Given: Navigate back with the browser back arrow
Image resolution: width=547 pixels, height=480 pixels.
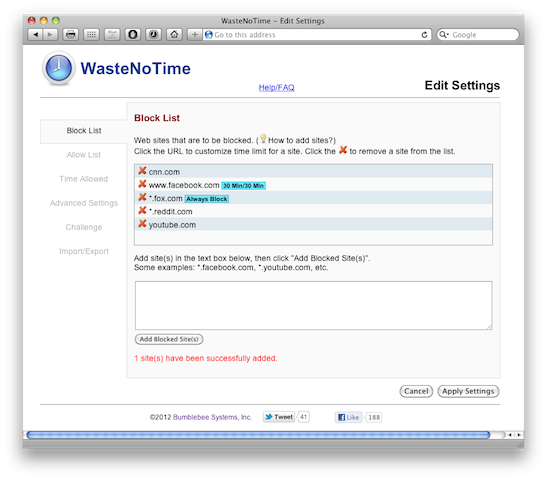Looking at the screenshot, I should [x=35, y=35].
